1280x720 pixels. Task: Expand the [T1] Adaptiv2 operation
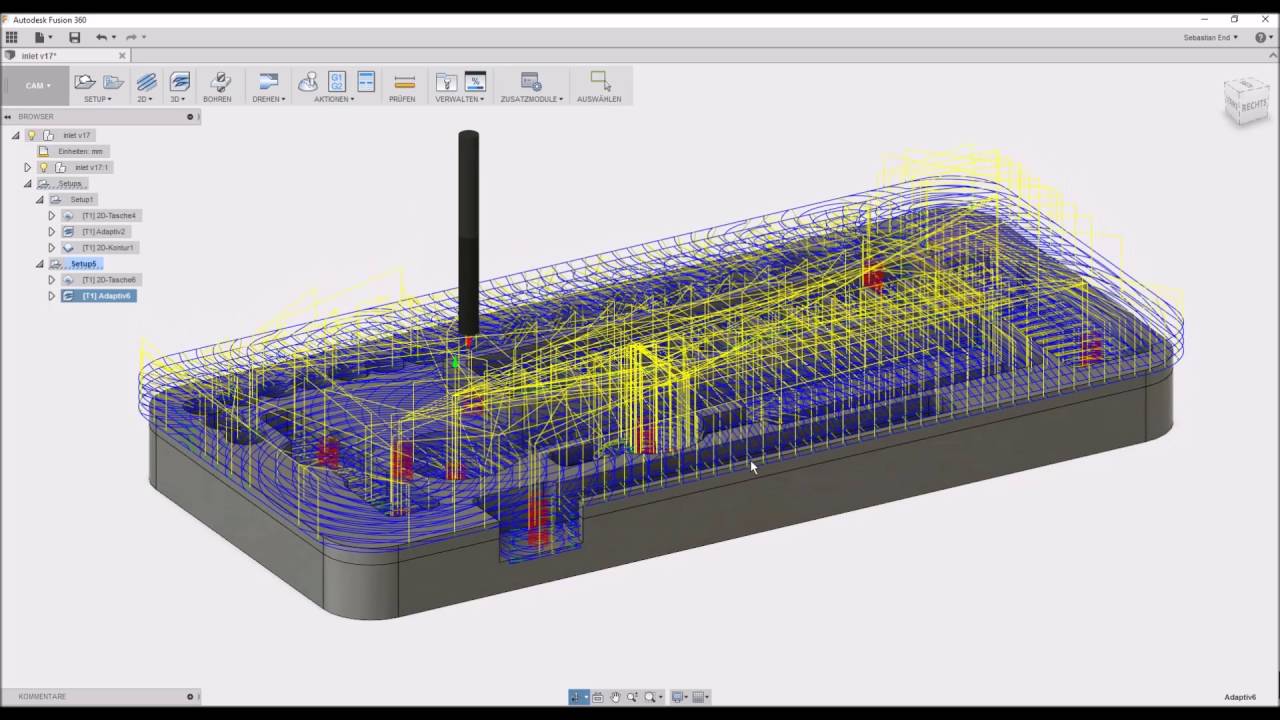51,231
